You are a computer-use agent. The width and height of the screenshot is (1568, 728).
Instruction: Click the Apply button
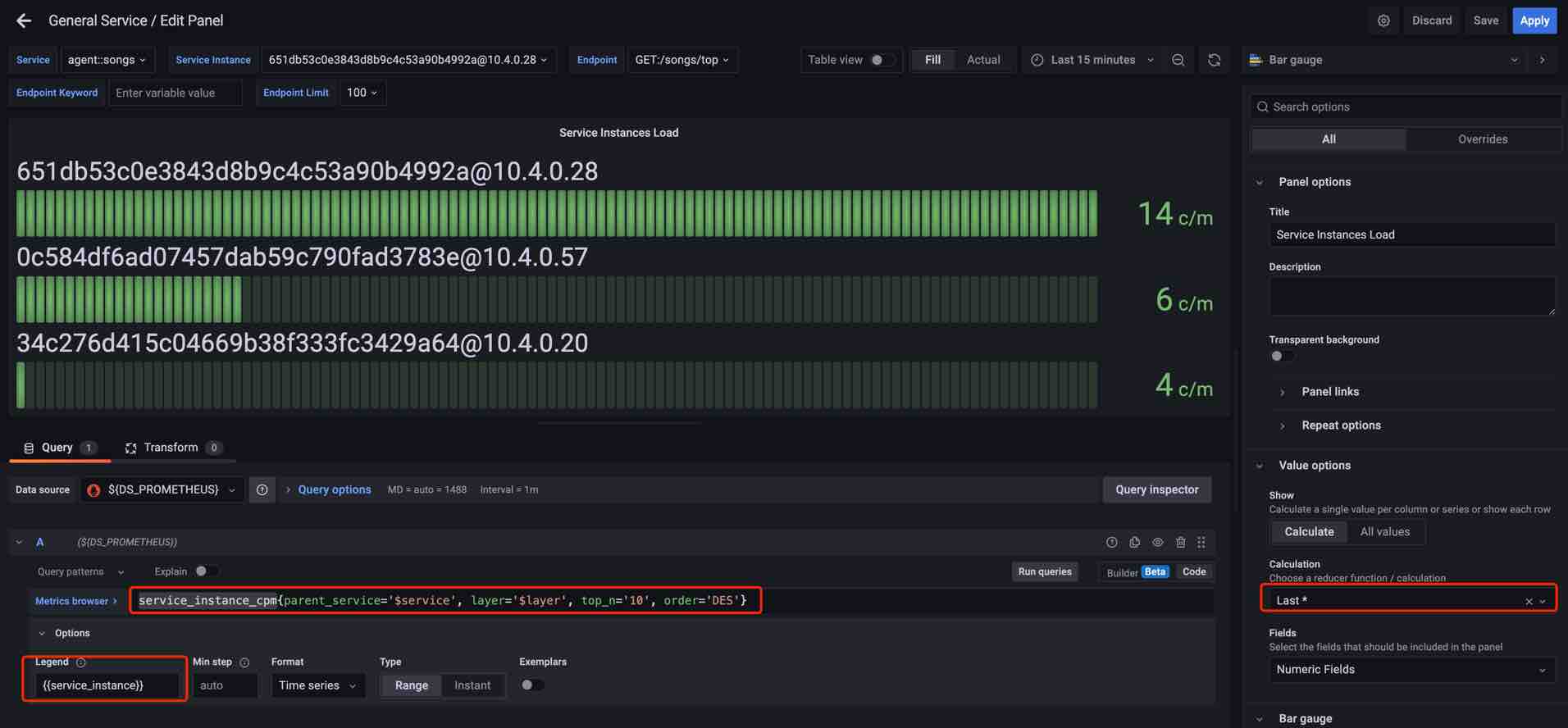point(1534,20)
